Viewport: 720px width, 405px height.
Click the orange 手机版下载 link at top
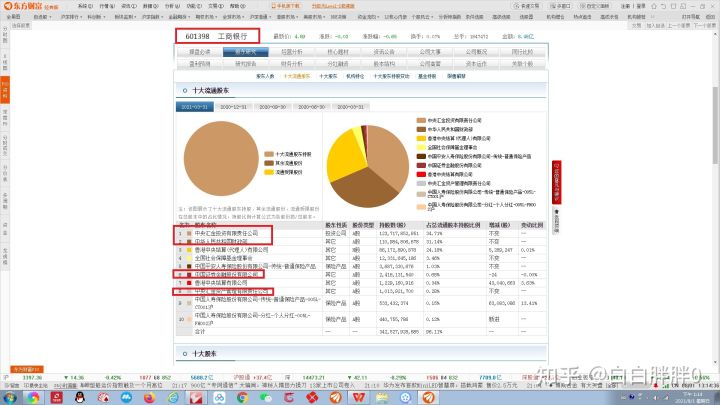[286, 6]
